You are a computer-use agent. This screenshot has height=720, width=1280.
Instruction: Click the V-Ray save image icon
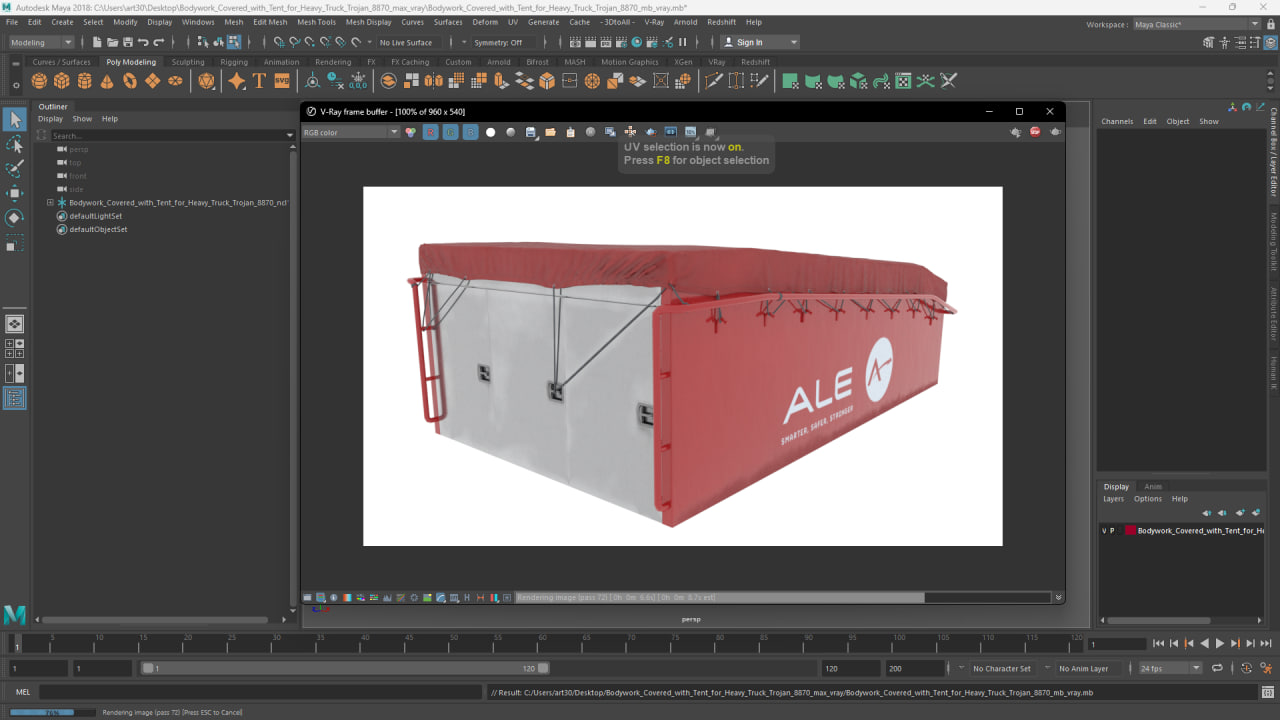pyautogui.click(x=530, y=132)
